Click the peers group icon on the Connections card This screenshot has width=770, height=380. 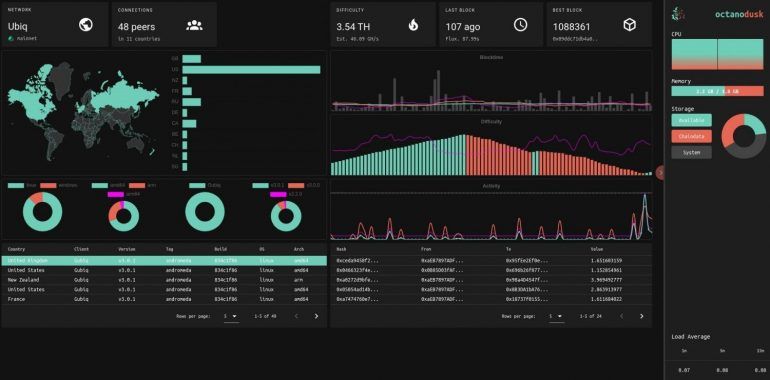tap(194, 25)
